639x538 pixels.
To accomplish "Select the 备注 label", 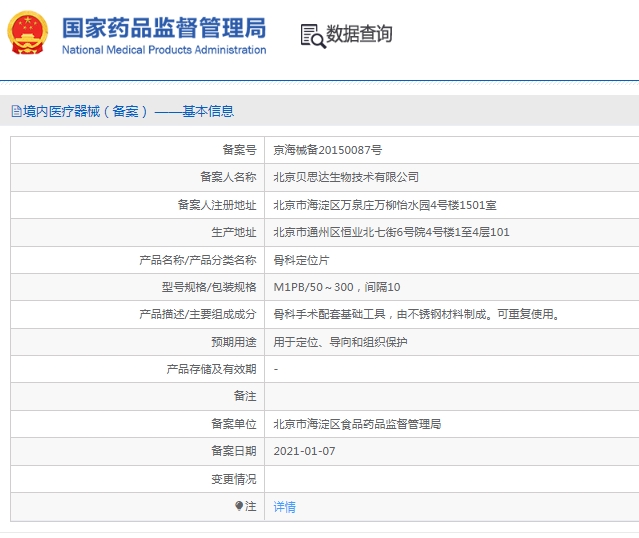I will tap(245, 396).
